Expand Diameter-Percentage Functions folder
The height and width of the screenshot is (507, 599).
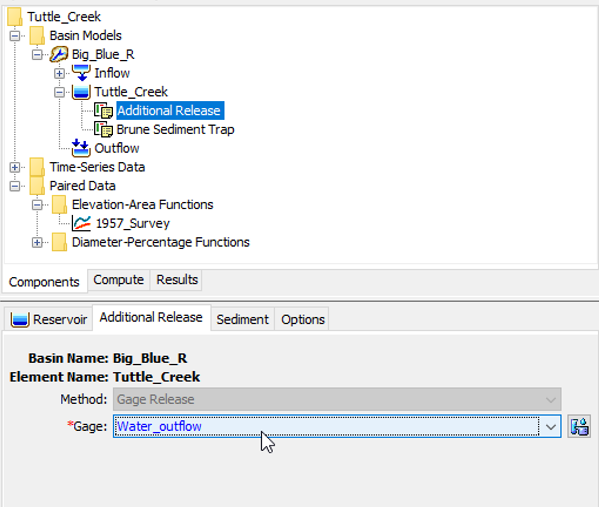(37, 242)
